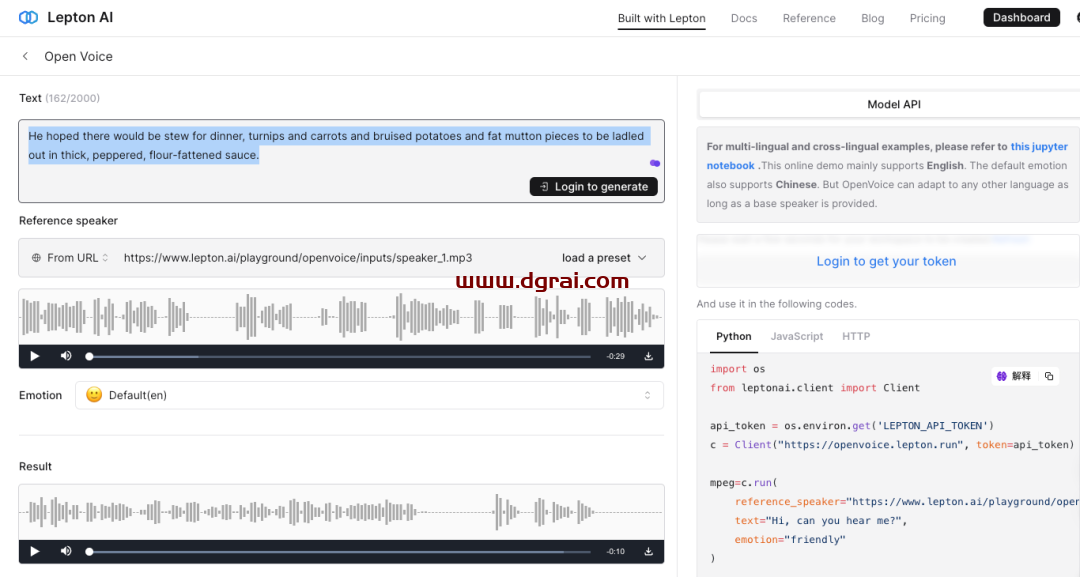Click the -0:10 remaining time label
This screenshot has height=577, width=1080.
[616, 552]
